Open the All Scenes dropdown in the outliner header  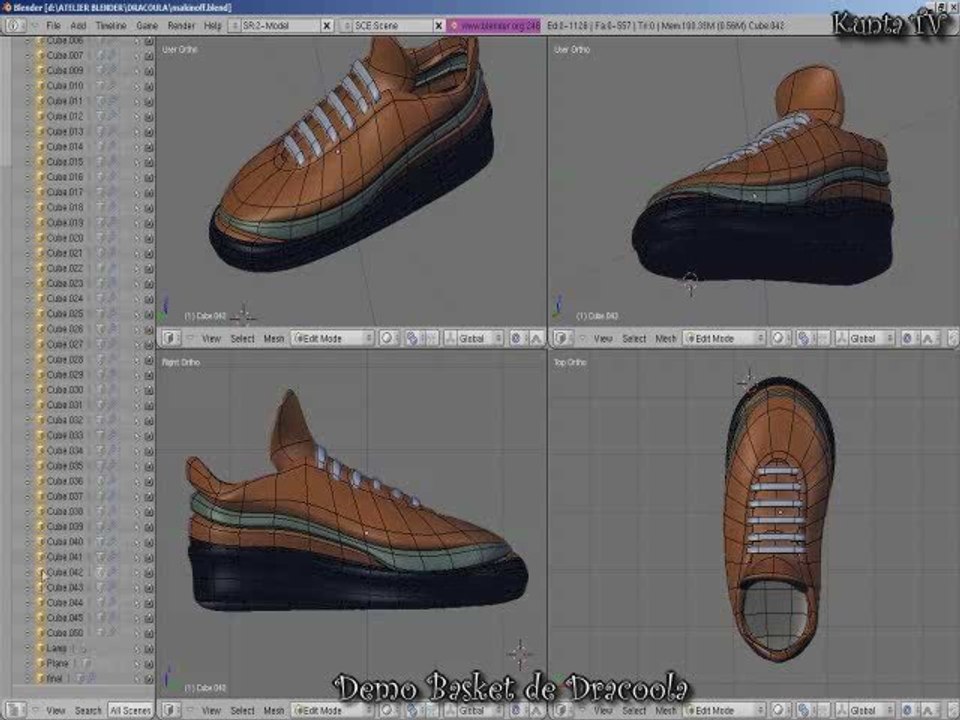click(x=130, y=711)
